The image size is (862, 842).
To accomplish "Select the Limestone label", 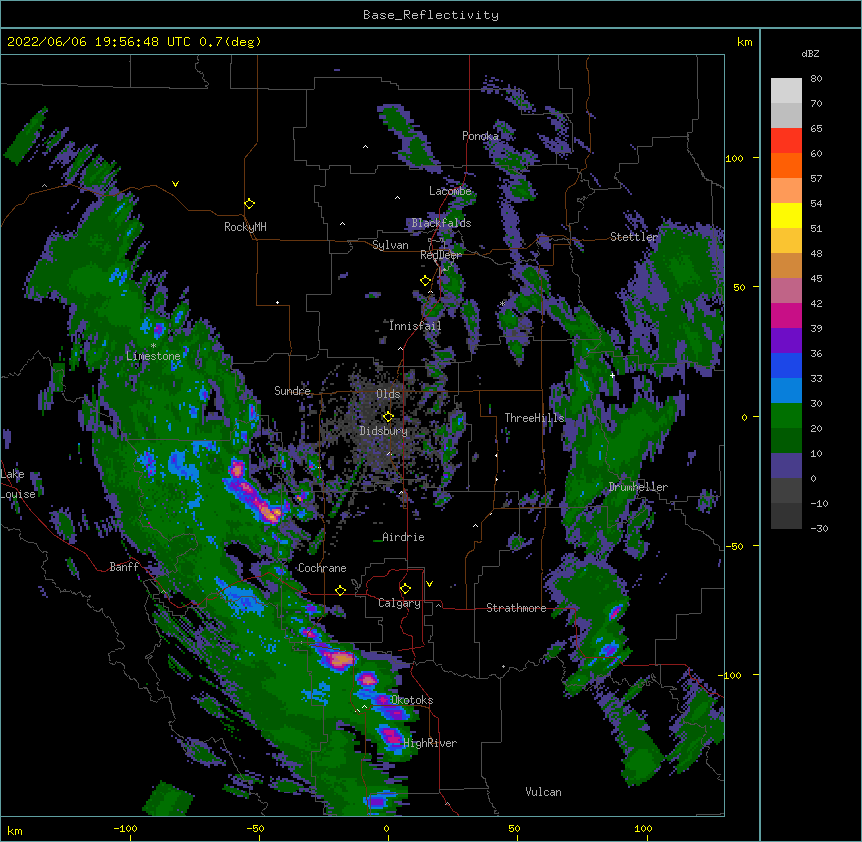I will (153, 356).
